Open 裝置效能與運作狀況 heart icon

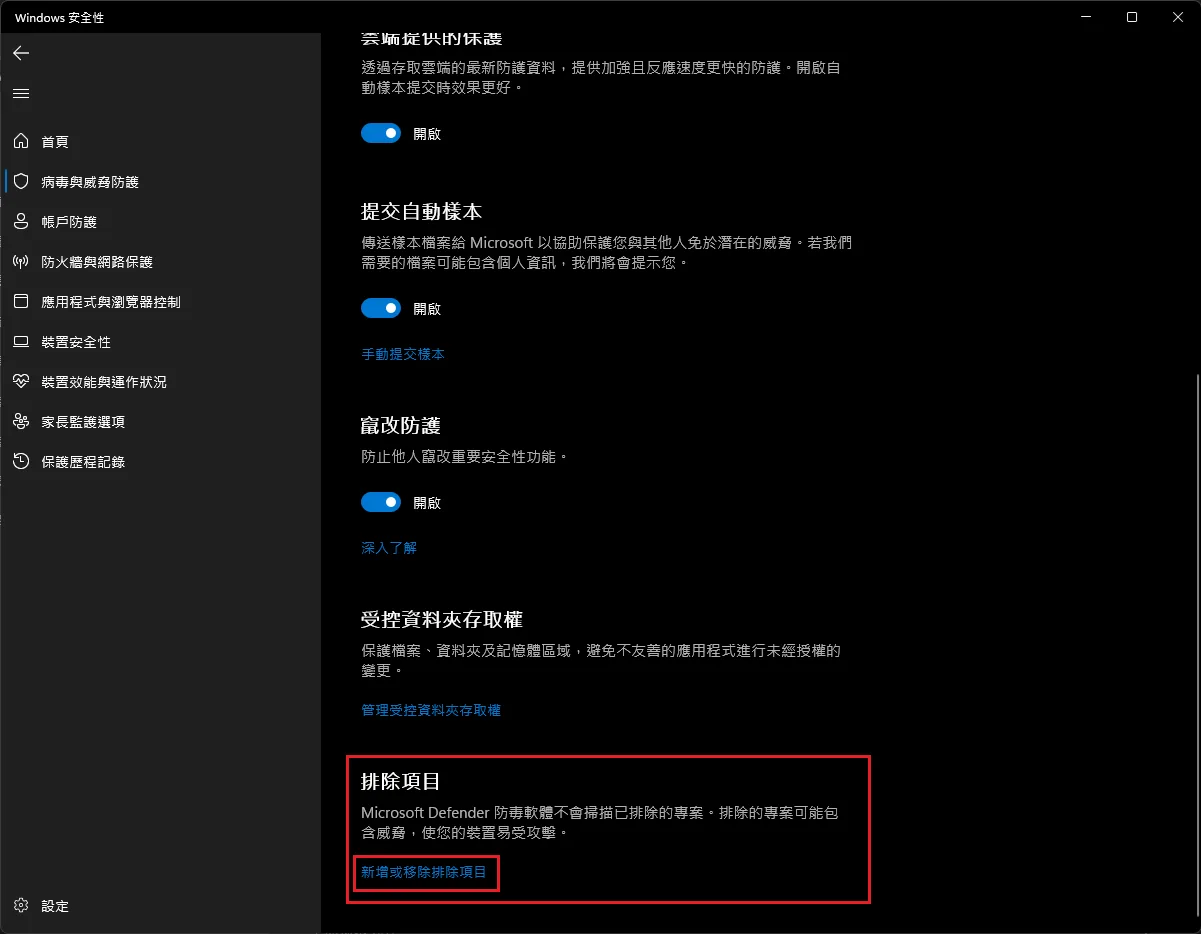point(21,382)
